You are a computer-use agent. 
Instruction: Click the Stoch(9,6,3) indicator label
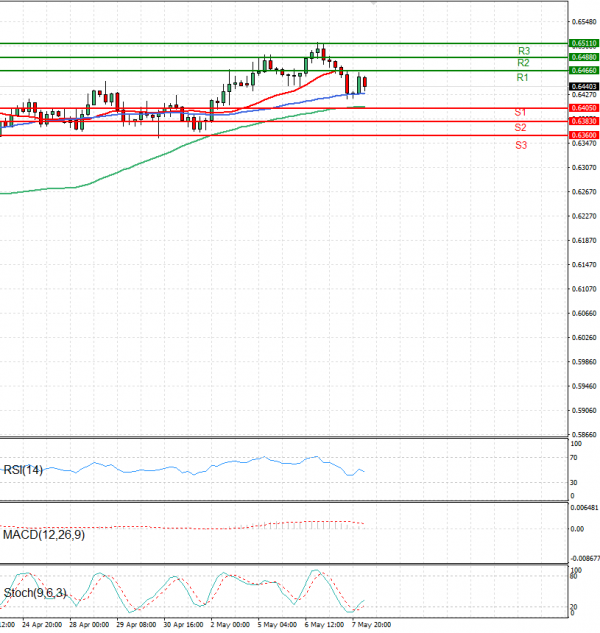(35, 593)
